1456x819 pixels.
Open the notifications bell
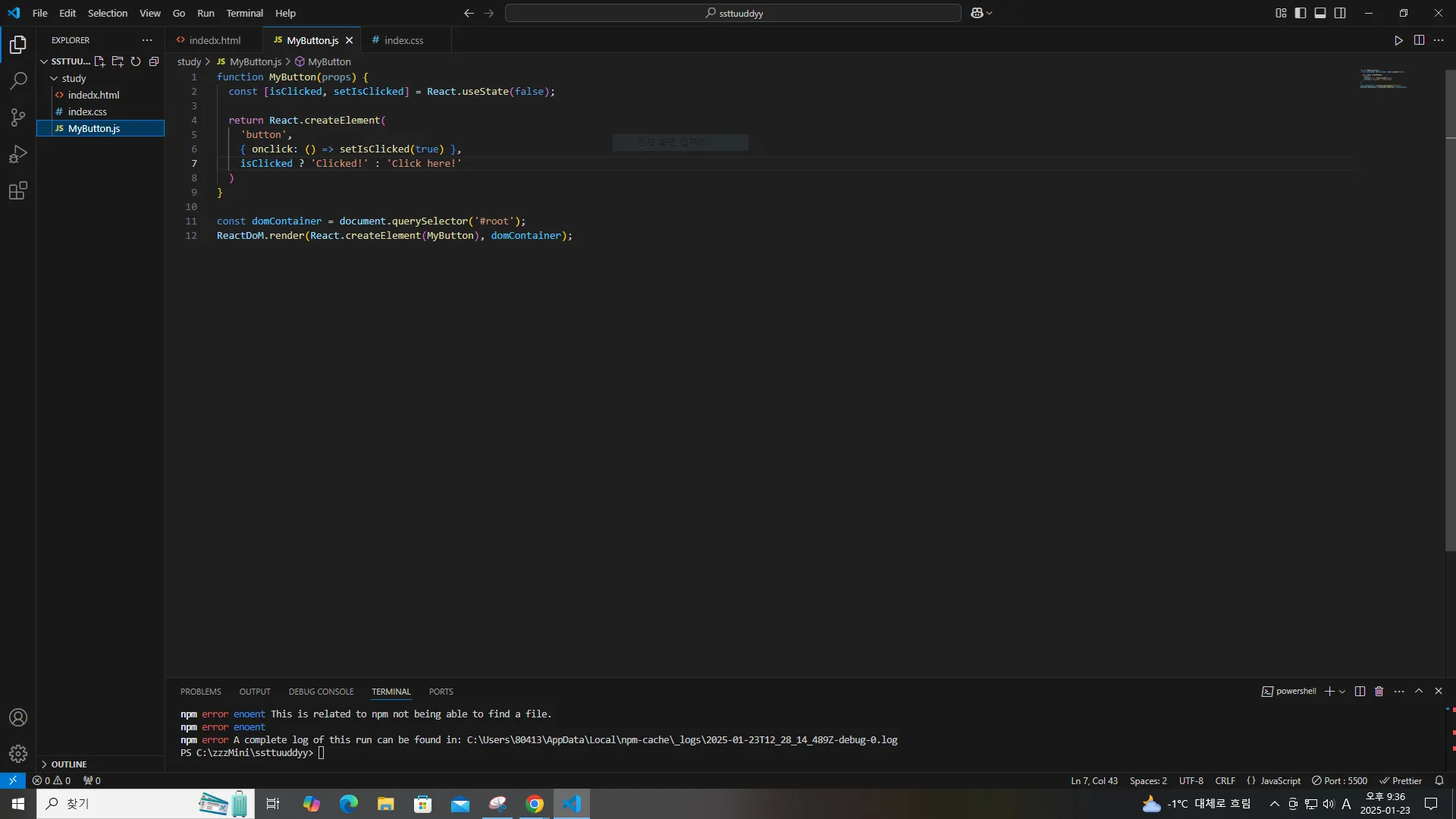tap(1439, 780)
